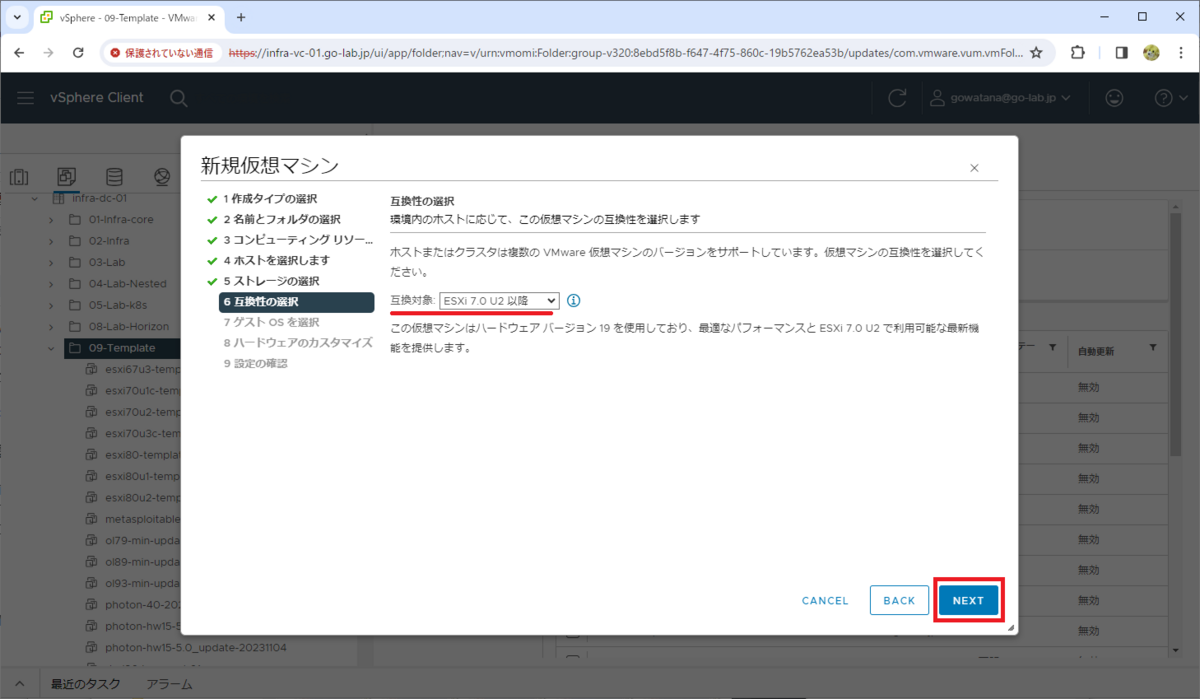
Task: Click the address bar URL field
Action: pyautogui.click(x=625, y=52)
